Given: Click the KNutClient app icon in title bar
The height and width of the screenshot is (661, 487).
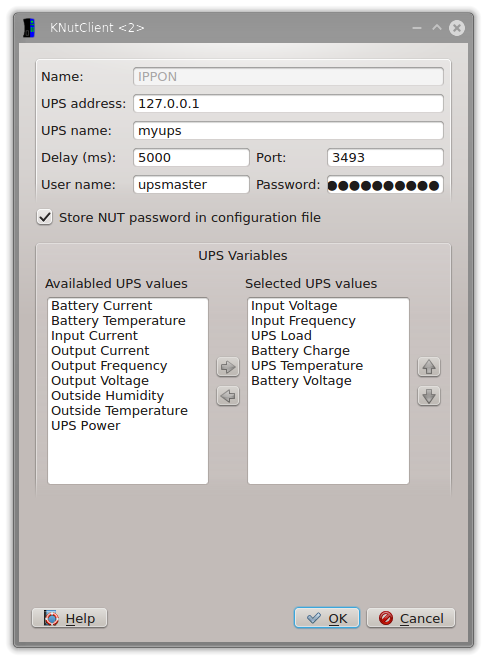Looking at the screenshot, I should [29, 28].
